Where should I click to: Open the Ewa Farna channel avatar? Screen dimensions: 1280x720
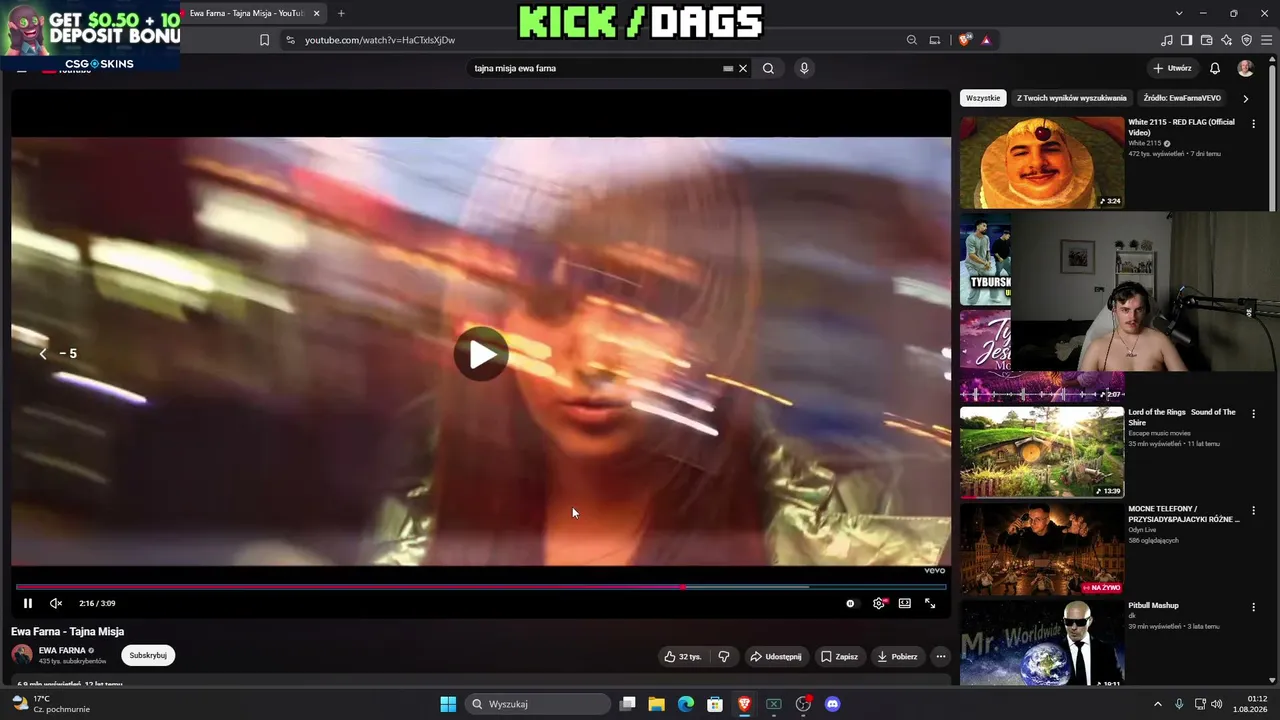(22, 655)
